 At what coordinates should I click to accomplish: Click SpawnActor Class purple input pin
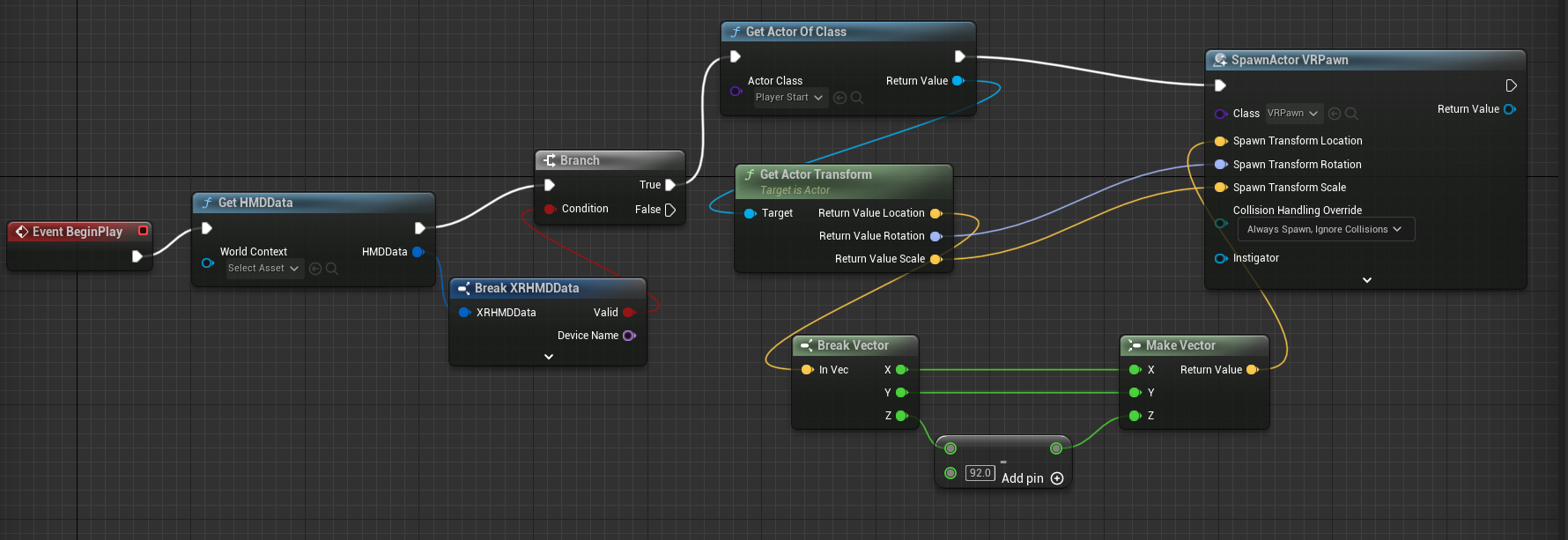click(x=1221, y=114)
